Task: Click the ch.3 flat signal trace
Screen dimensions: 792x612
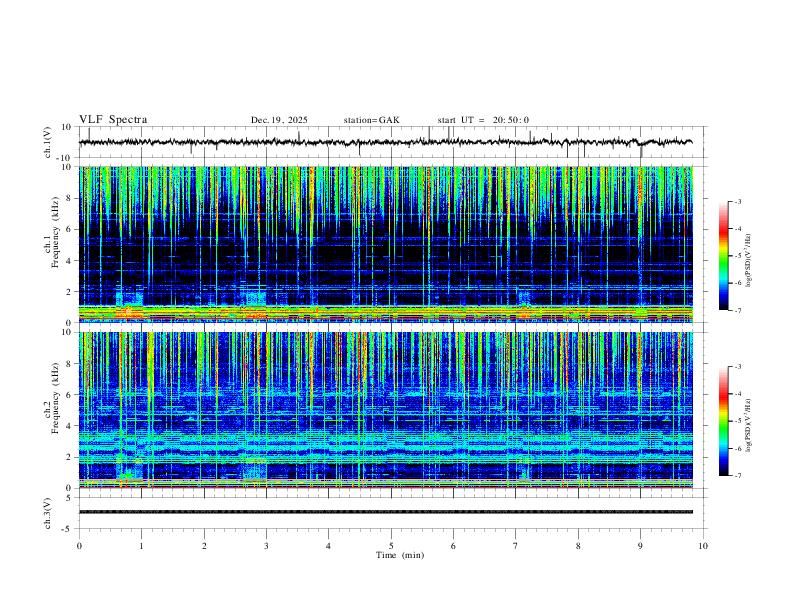Action: [x=386, y=512]
